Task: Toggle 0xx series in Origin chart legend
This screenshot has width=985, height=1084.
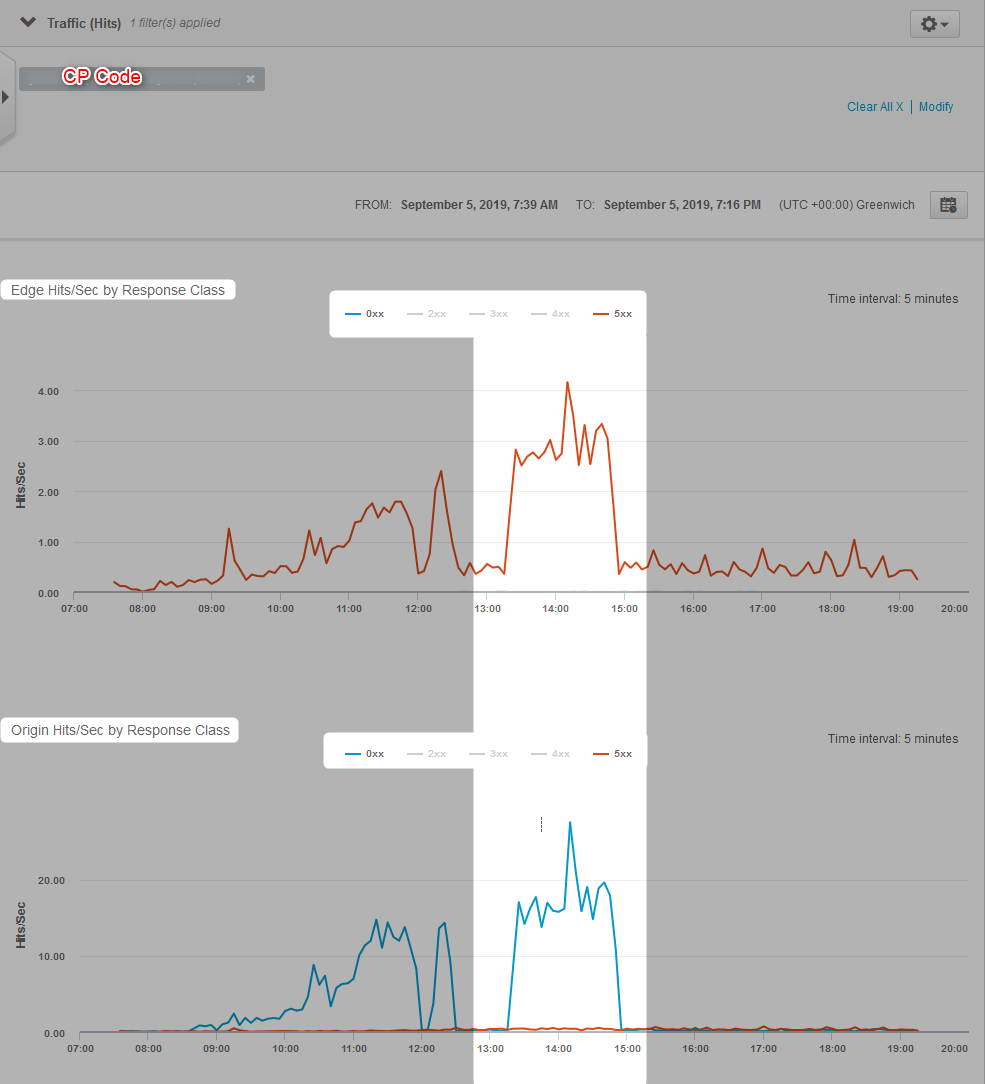Action: 365,754
